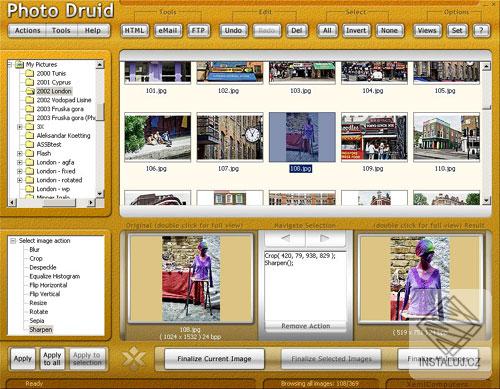Screen dimensions: 500x389
Task: Open the eMail tool
Action: pos(168,31)
